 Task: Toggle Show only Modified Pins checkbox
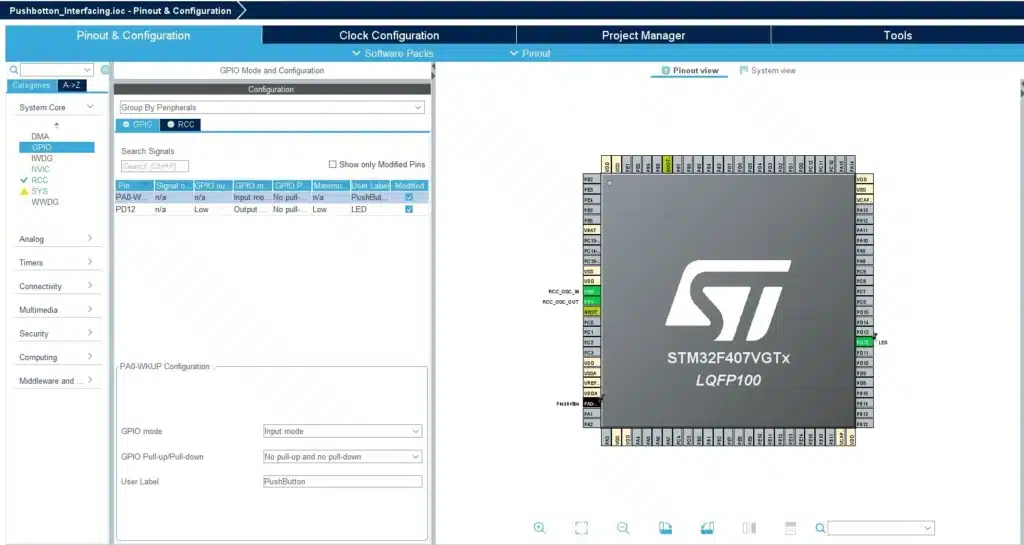pos(332,164)
